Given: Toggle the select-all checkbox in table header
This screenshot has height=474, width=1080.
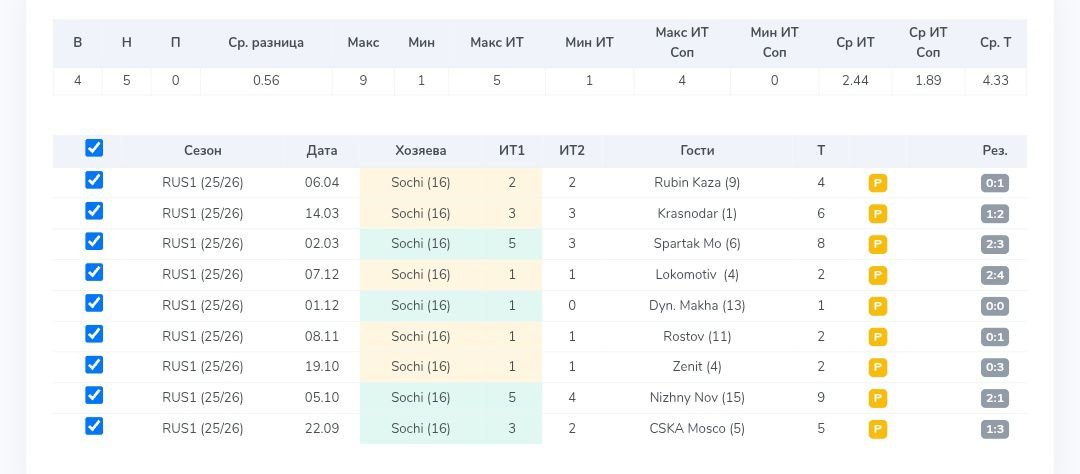Looking at the screenshot, I should [94, 148].
